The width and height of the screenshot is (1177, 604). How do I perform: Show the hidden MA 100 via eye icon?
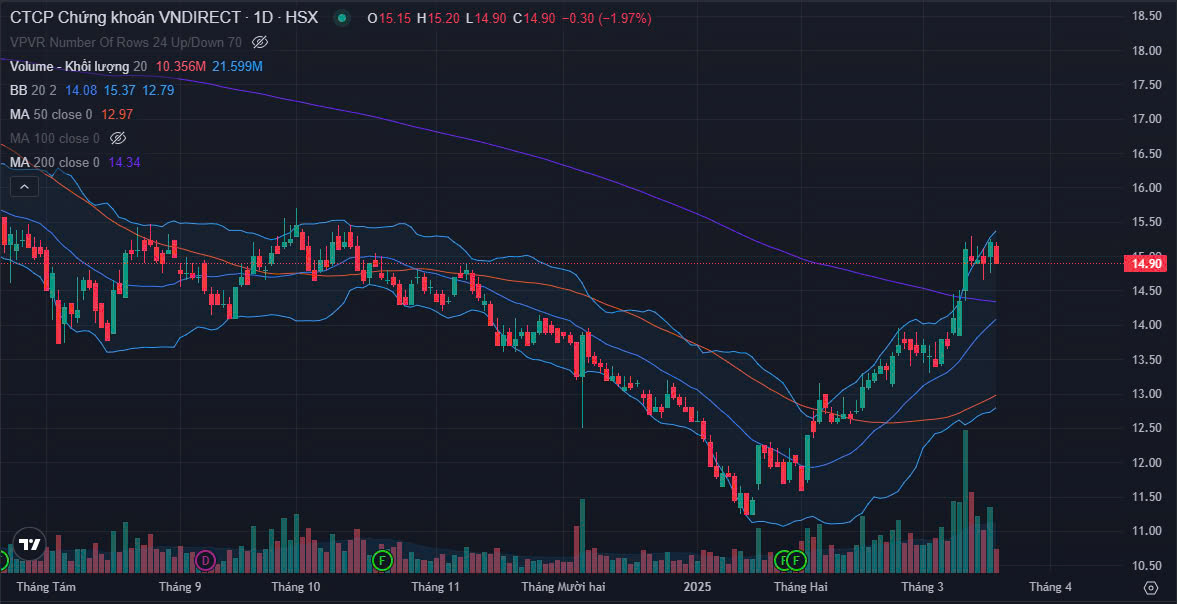click(118, 138)
